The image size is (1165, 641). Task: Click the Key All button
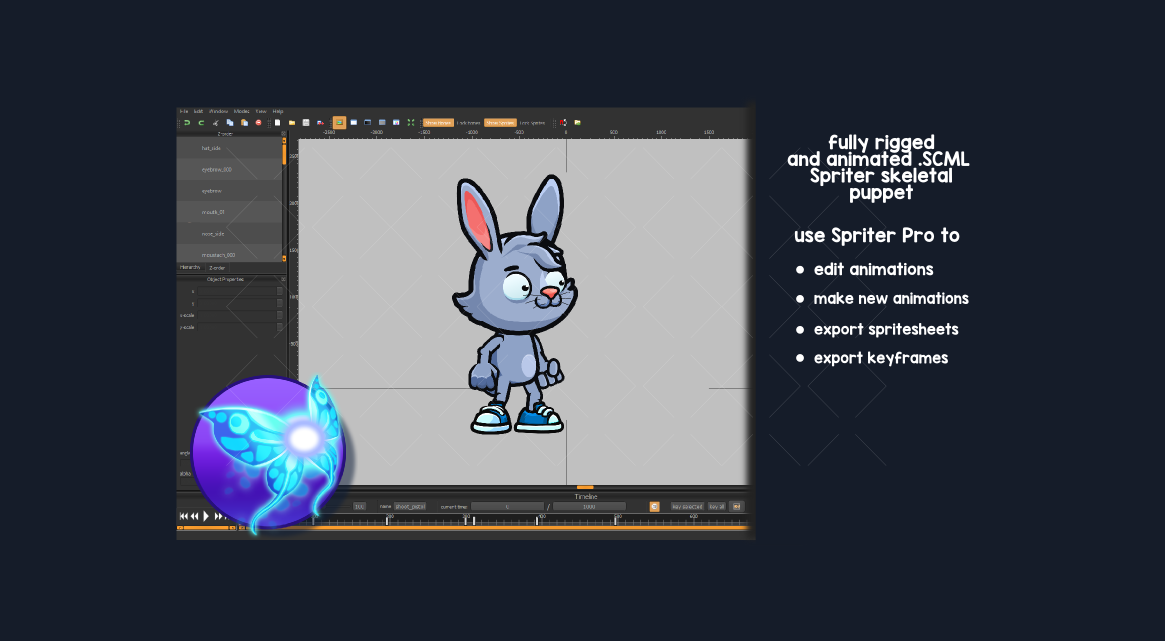tap(717, 507)
